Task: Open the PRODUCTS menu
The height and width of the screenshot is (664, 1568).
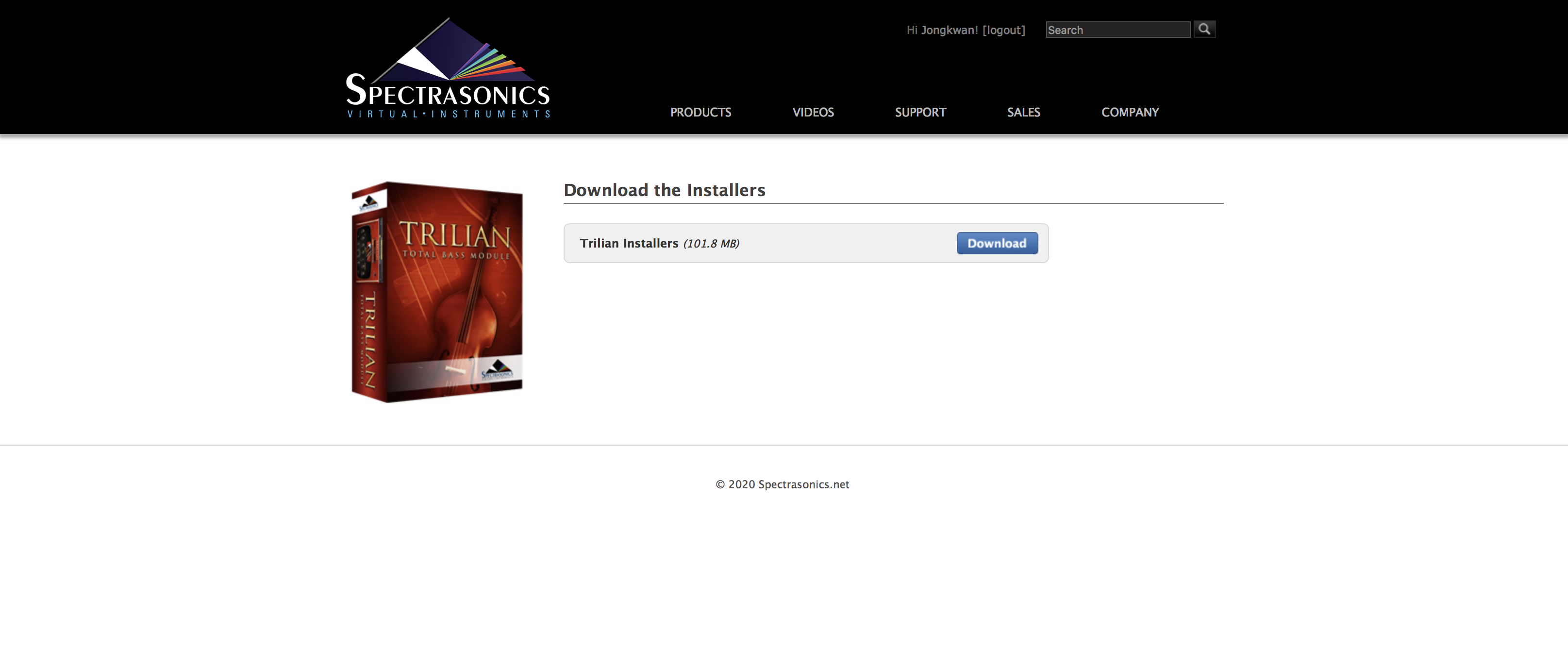Action: (701, 113)
